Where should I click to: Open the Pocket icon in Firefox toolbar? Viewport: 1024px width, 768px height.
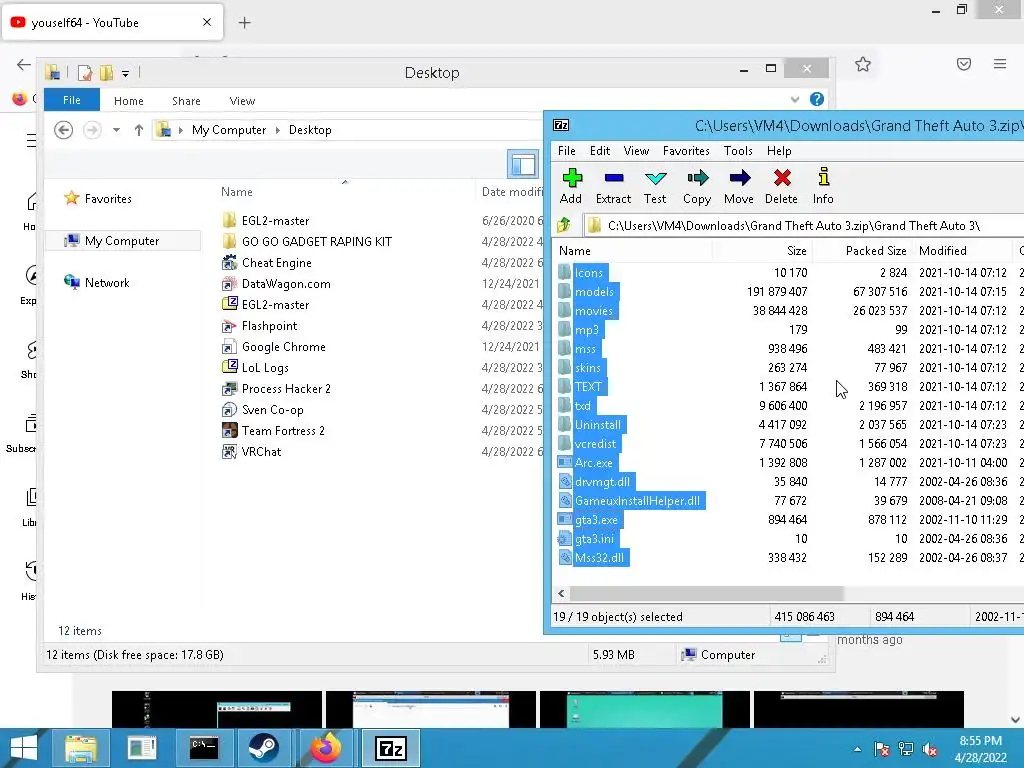click(964, 64)
